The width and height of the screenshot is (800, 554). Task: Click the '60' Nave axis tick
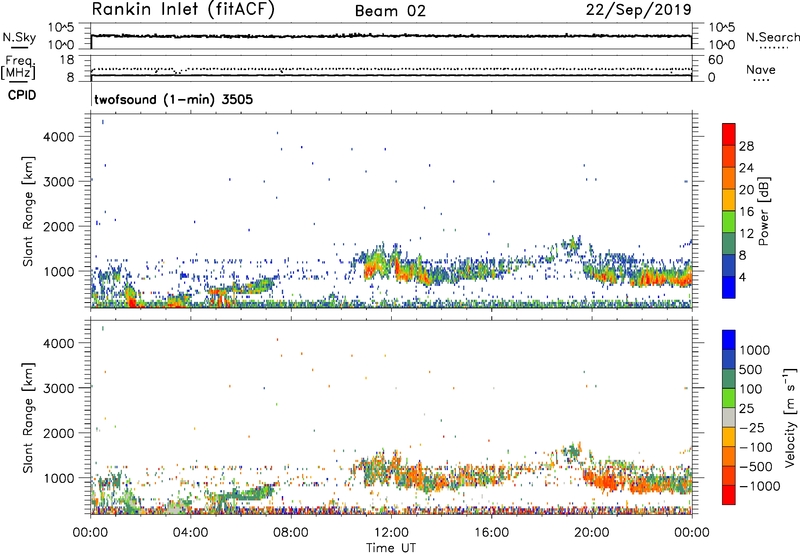(715, 60)
